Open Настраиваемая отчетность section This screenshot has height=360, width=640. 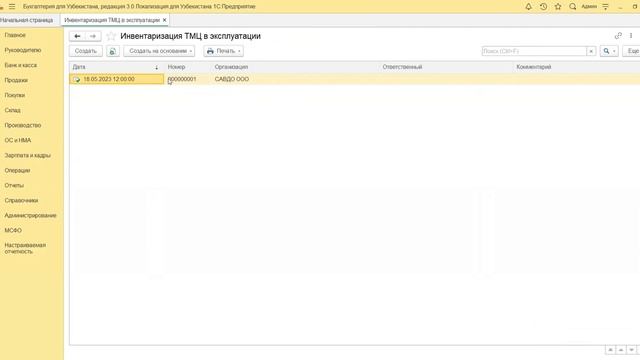coord(25,249)
